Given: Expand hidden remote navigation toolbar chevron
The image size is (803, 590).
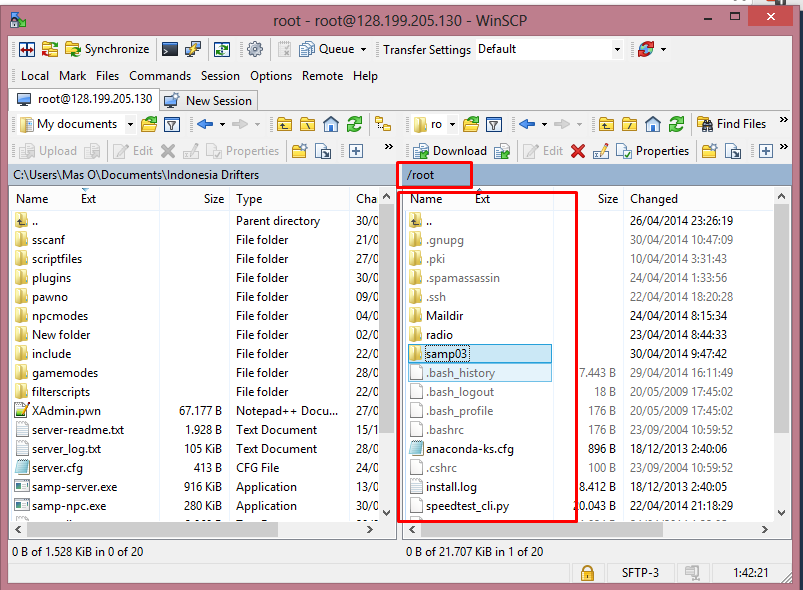Looking at the screenshot, I should pyautogui.click(x=784, y=120).
